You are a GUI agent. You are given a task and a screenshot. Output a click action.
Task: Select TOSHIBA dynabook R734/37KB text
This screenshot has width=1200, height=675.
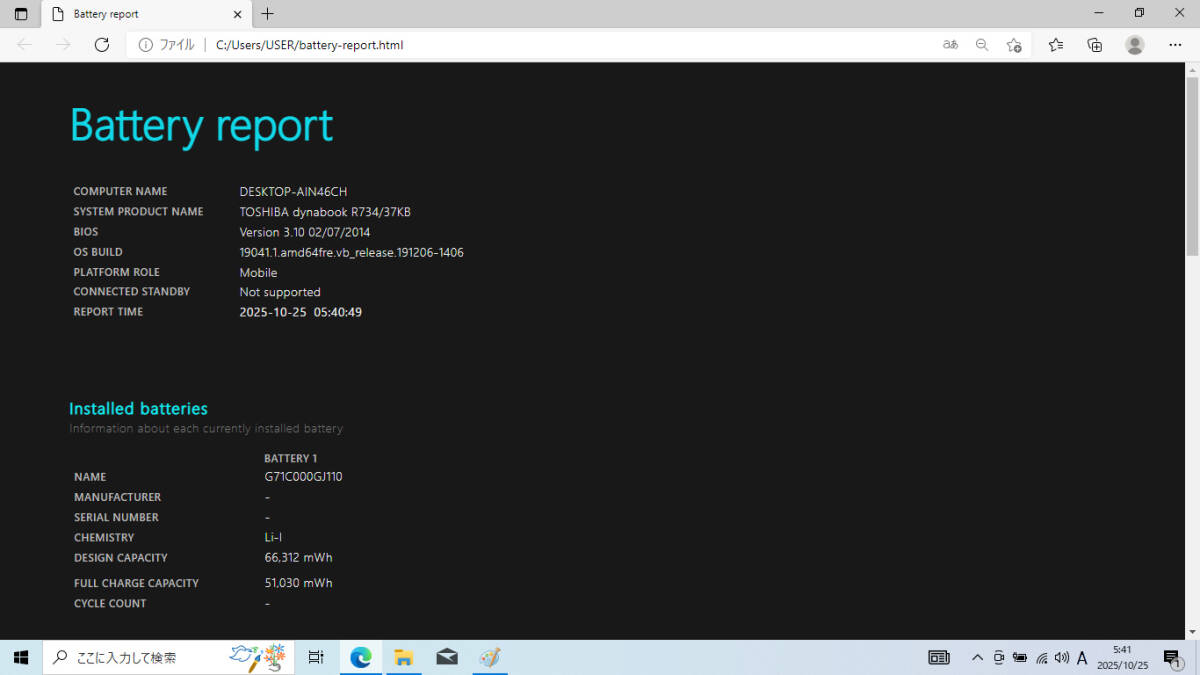pos(325,212)
